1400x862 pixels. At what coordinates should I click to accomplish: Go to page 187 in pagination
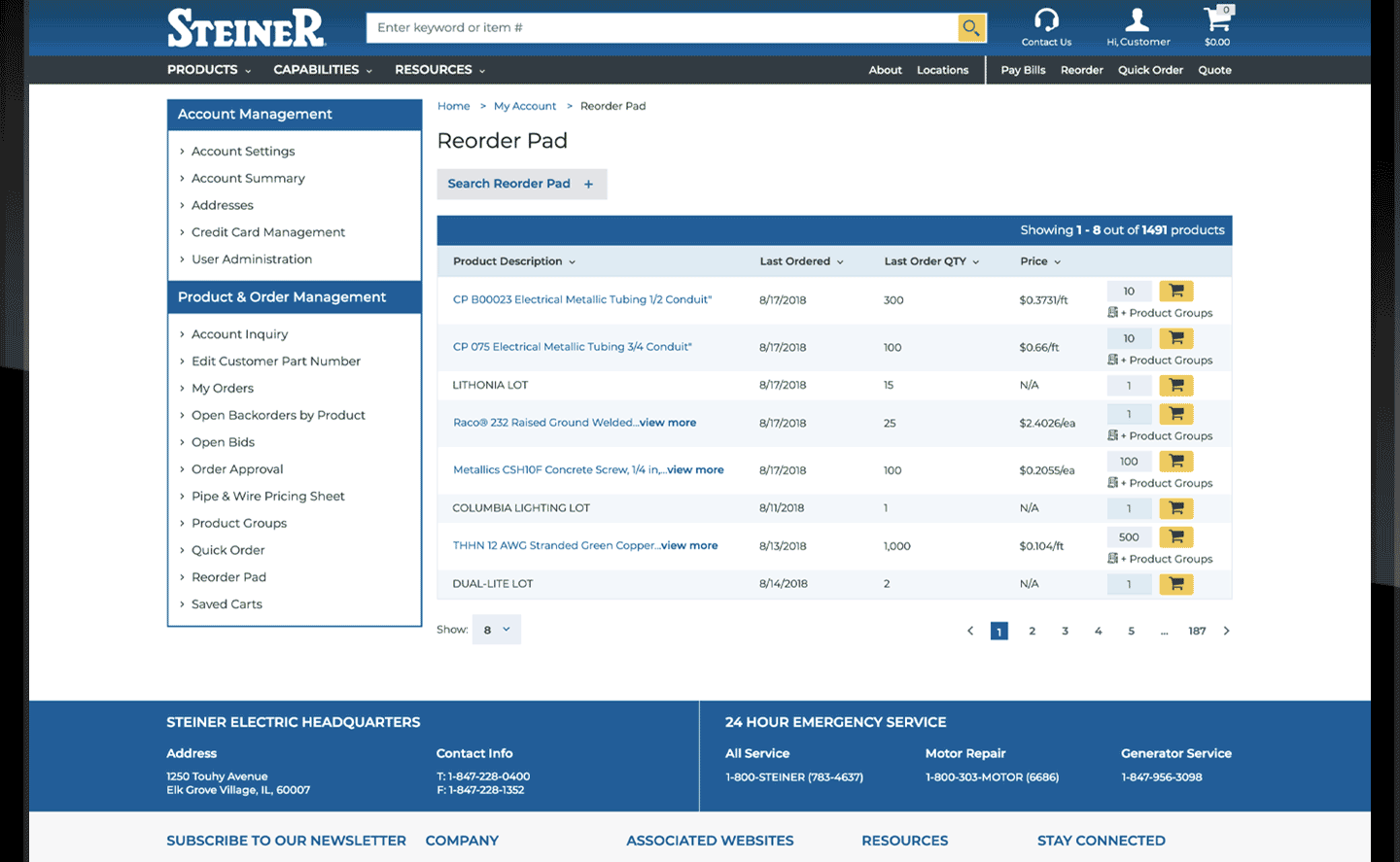[1197, 631]
